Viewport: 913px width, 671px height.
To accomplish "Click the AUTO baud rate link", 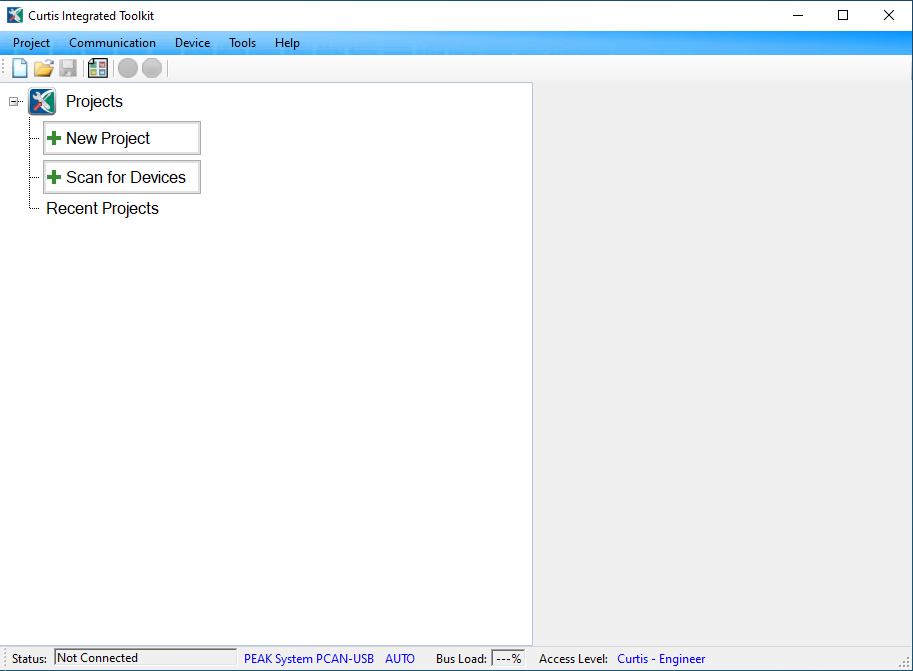I will tap(400, 659).
